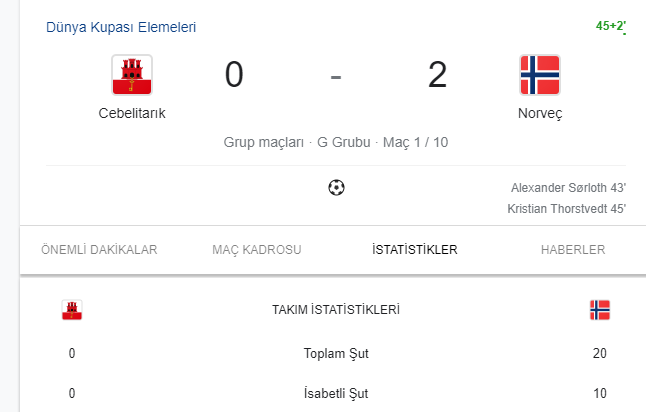This screenshot has height=412, width=646.
Task: Click the Norveç team name
Action: 540,113
